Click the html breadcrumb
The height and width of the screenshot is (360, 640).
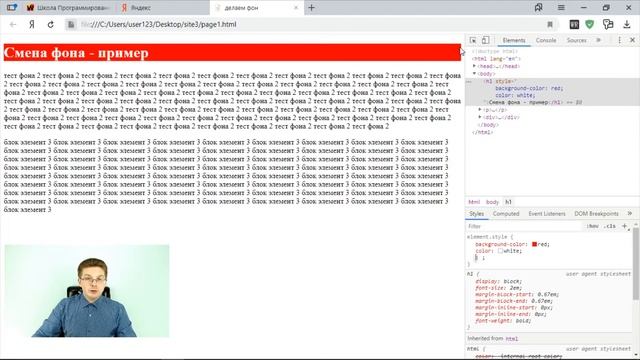pos(474,202)
